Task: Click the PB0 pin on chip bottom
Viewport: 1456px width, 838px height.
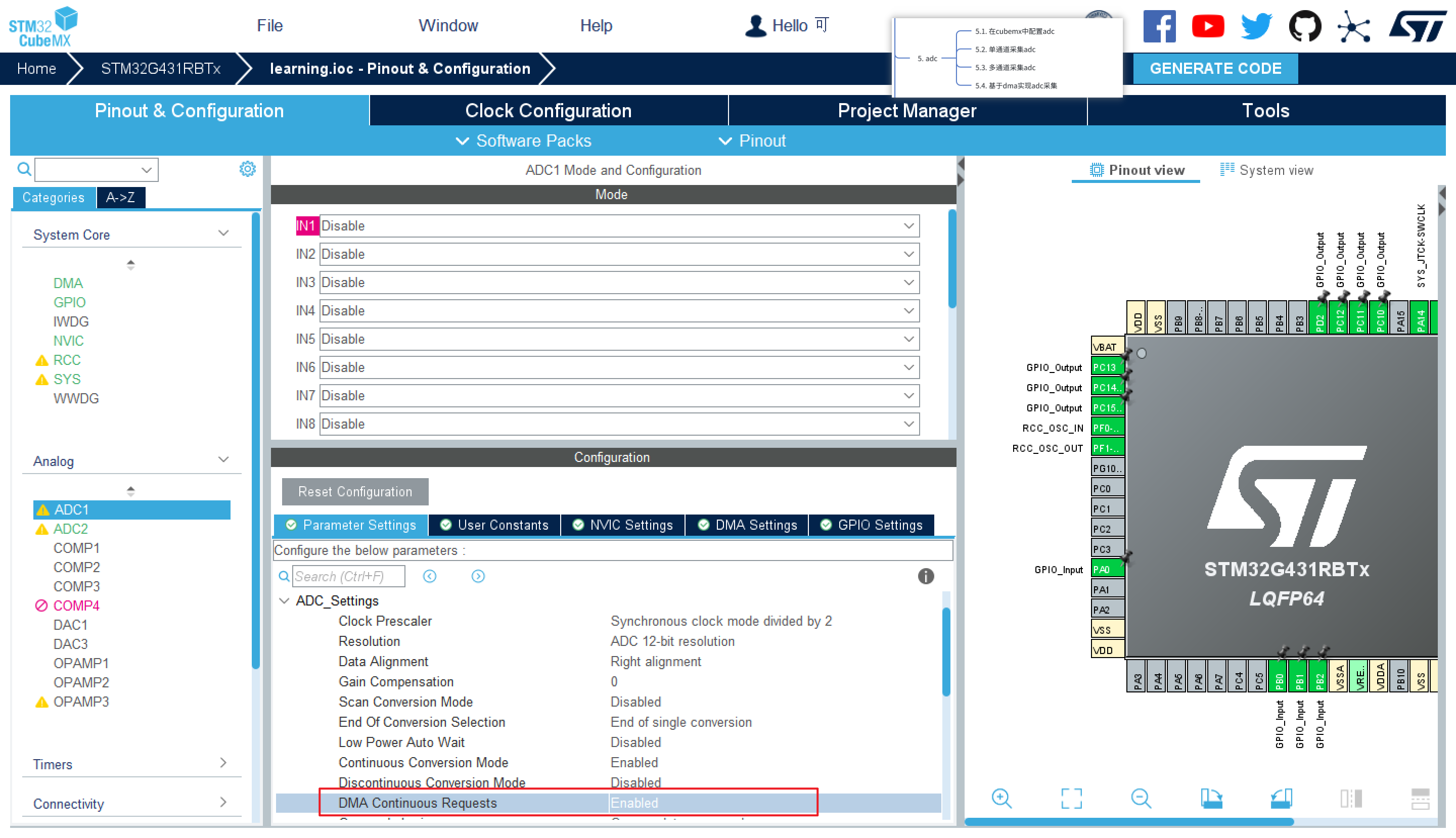Action: point(1278,676)
